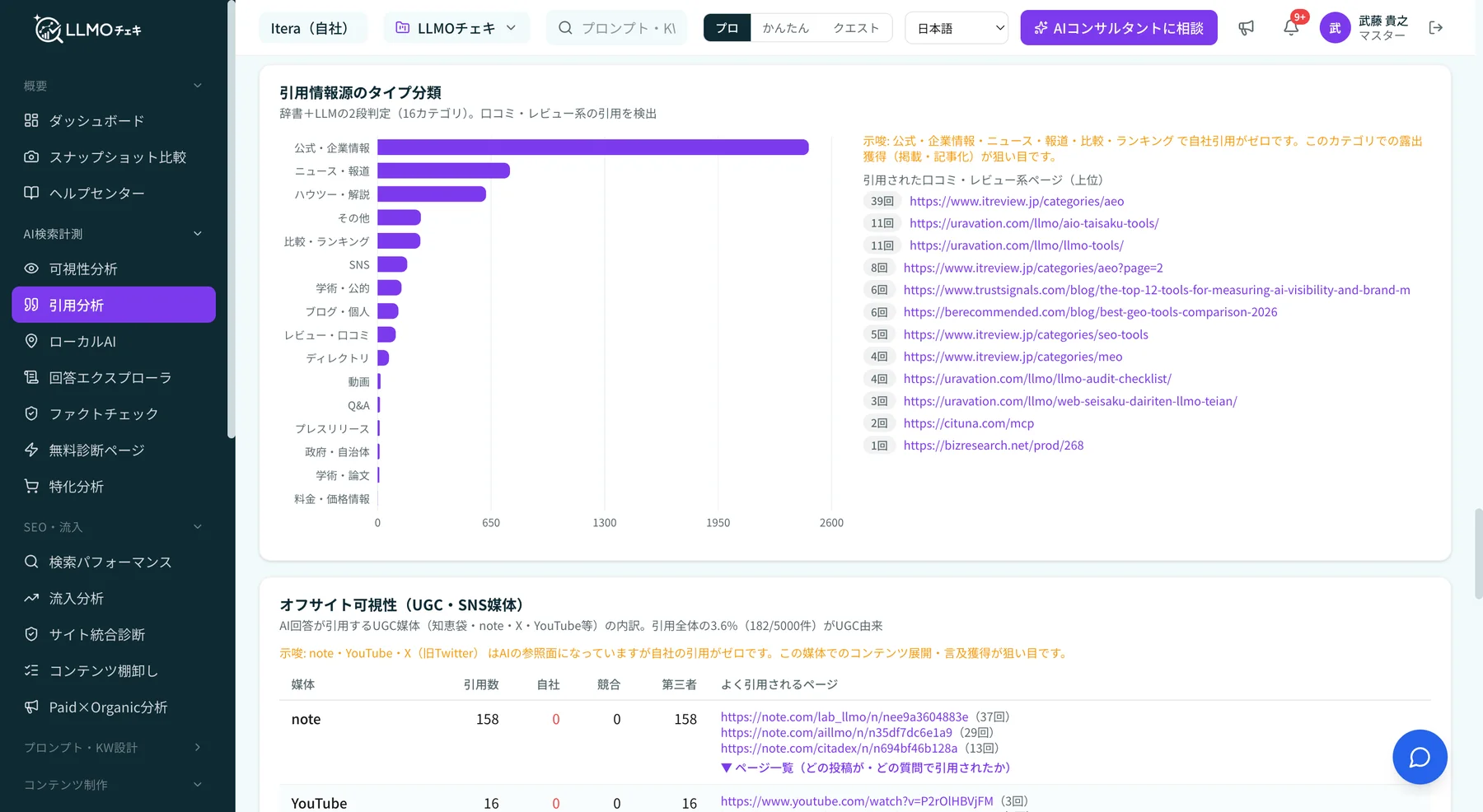Expand the コンテンツ制作 sidebar section
Screen dimensions: 1483x812
pyautogui.click(x=113, y=785)
